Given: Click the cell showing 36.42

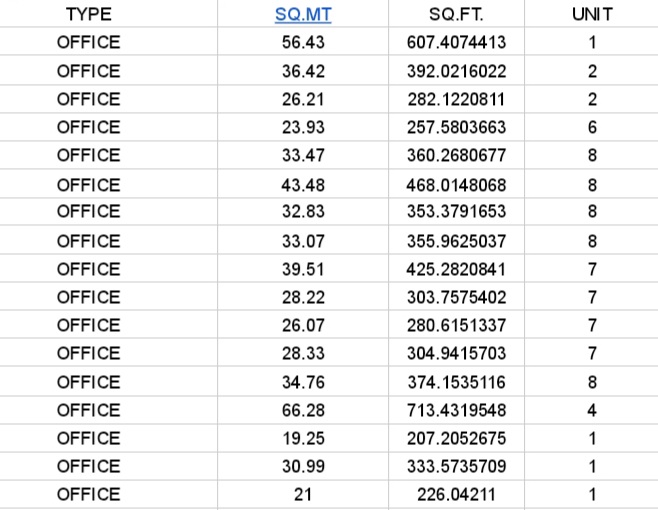Looking at the screenshot, I should pos(303,71).
